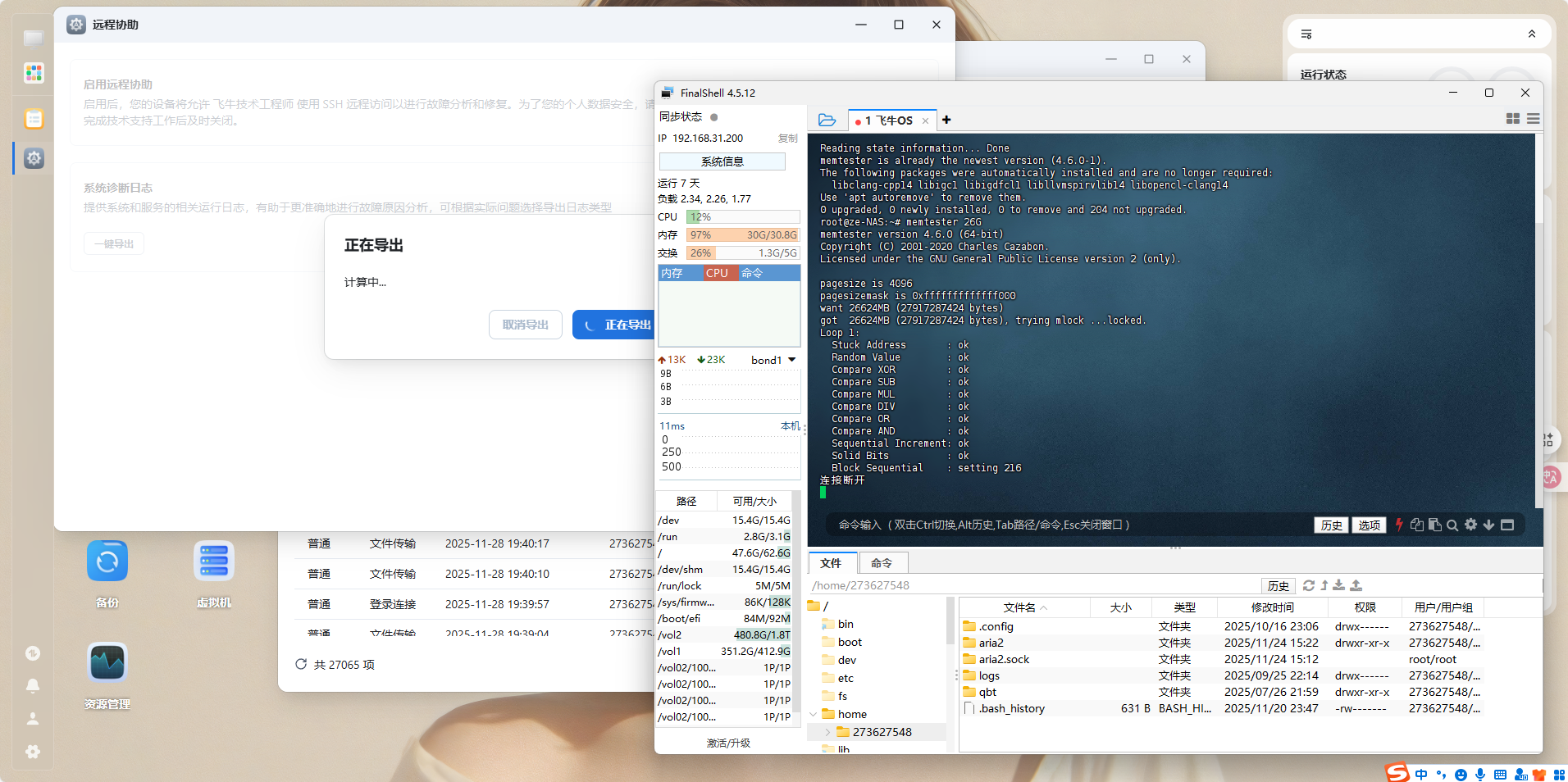This screenshot has width=1568, height=782.
Task: Click the terminal search magnifier icon
Action: pyautogui.click(x=1452, y=525)
